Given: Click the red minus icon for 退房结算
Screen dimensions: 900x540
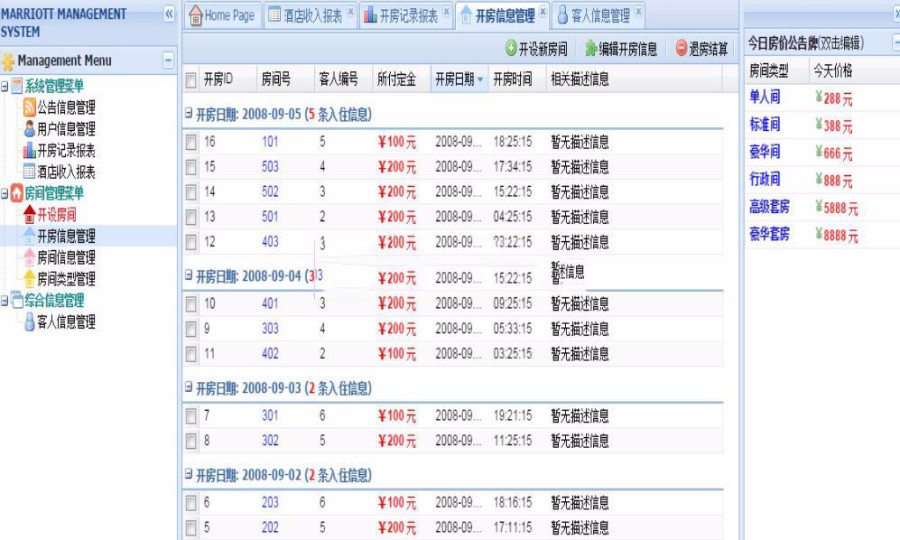Looking at the screenshot, I should point(681,48).
